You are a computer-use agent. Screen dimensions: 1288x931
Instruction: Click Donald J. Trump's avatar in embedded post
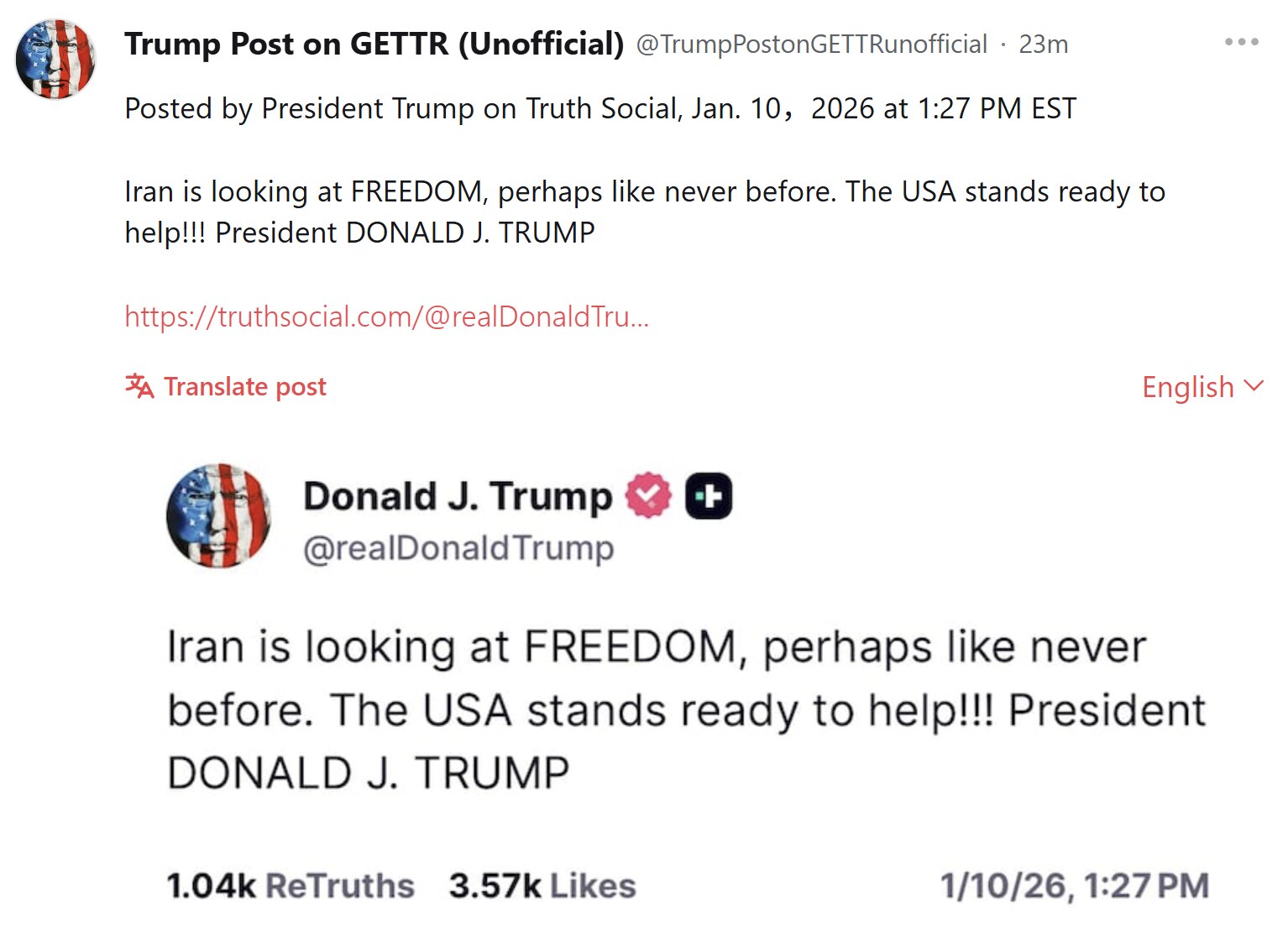(x=219, y=515)
